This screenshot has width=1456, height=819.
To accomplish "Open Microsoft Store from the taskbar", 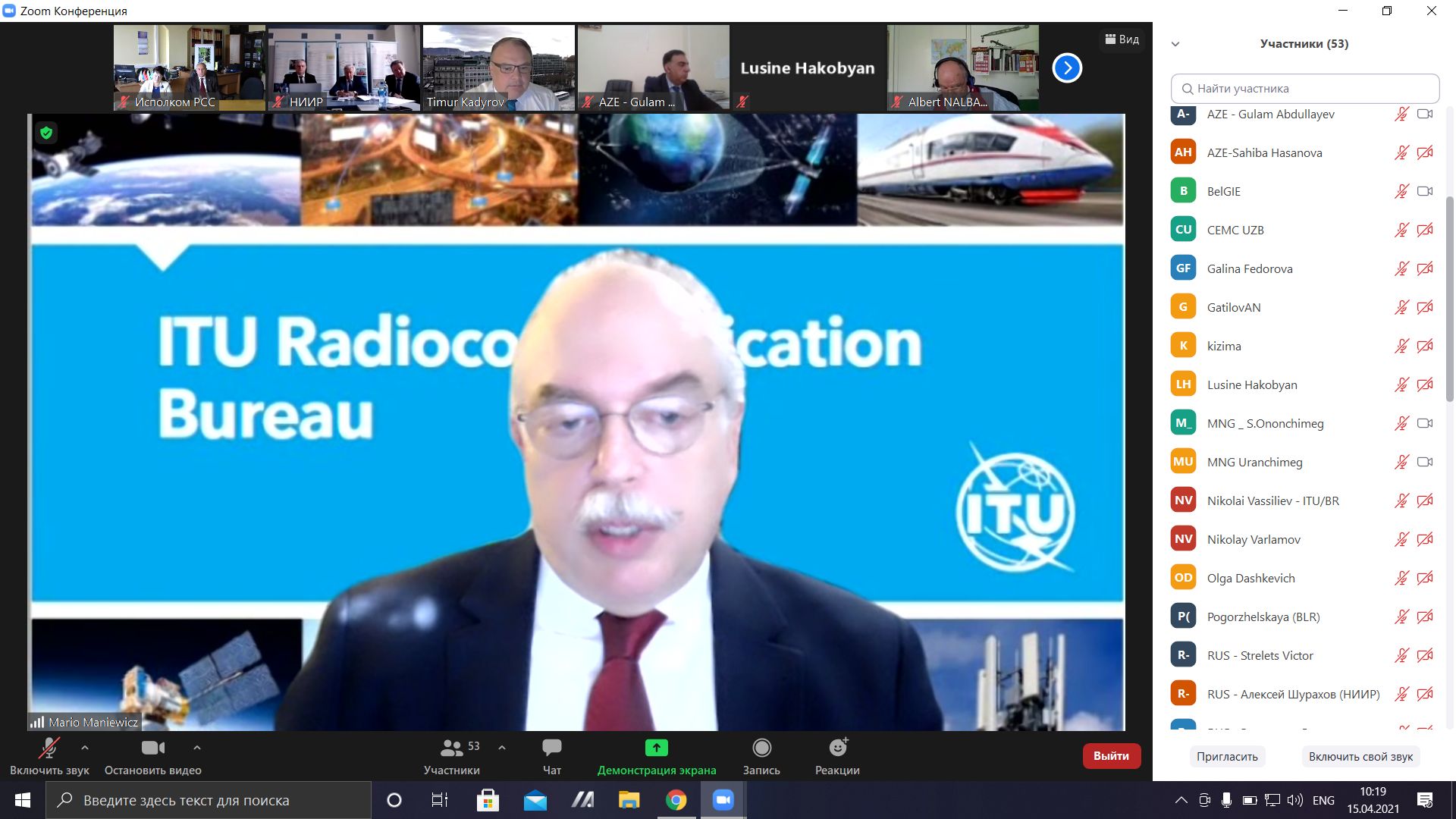I will pos(488,800).
